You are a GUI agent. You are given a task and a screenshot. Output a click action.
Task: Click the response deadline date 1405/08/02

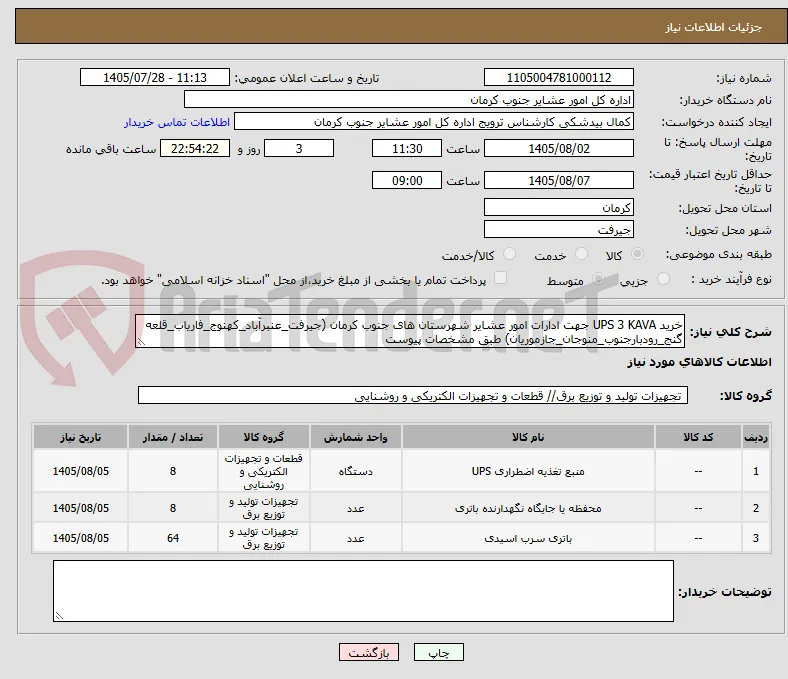tap(558, 148)
